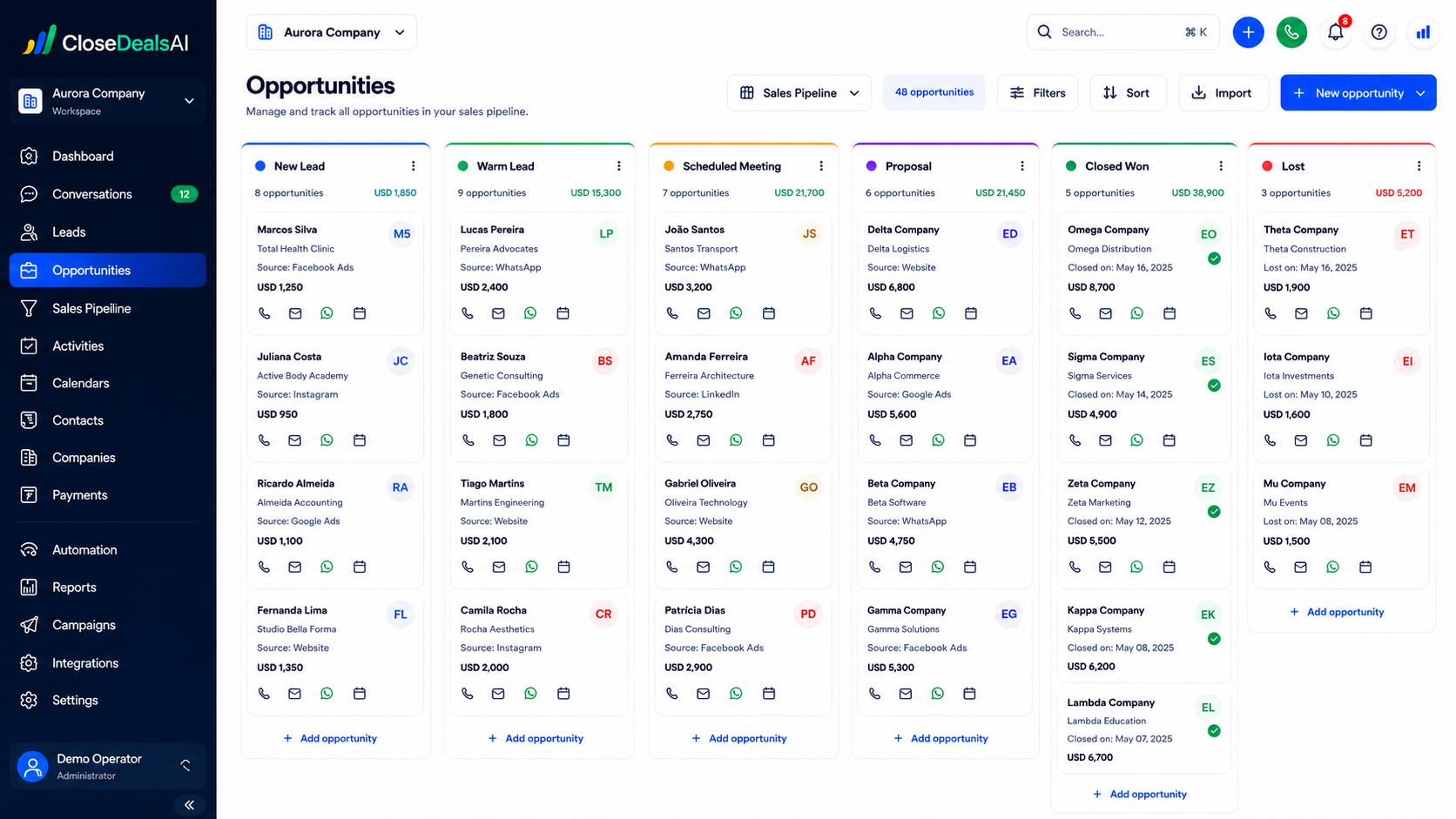
Task: Click email icon on Delta Company card
Action: tap(907, 313)
